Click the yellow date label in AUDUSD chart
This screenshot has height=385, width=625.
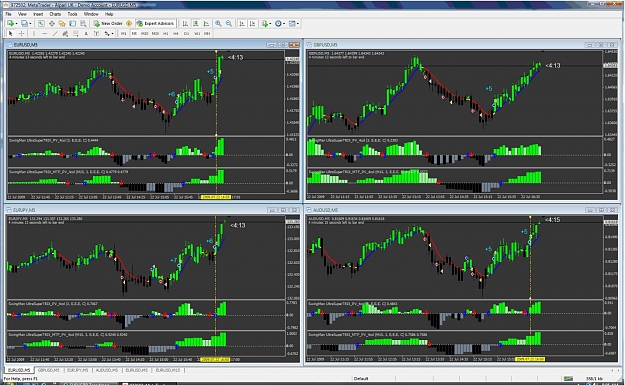(530, 359)
